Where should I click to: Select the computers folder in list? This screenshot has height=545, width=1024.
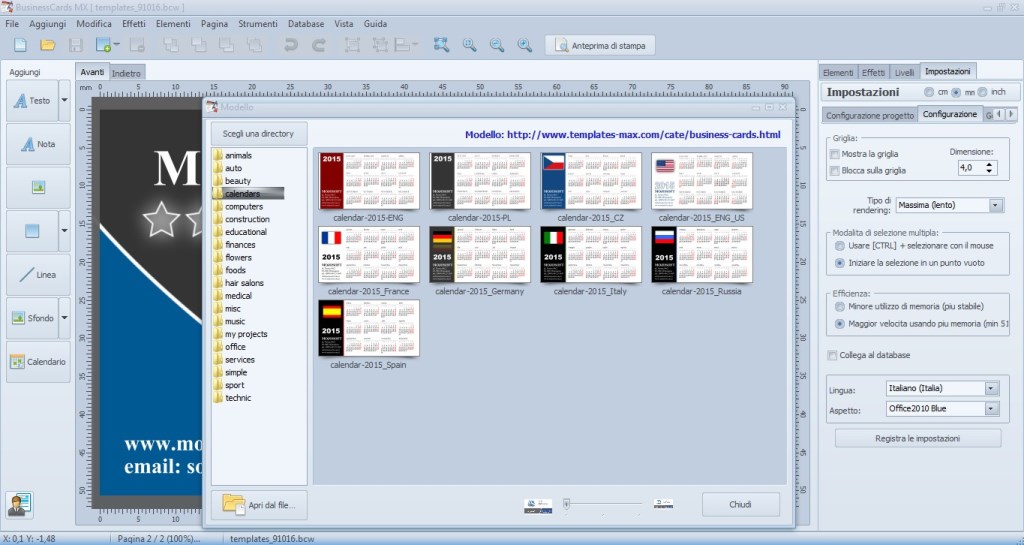pos(244,206)
